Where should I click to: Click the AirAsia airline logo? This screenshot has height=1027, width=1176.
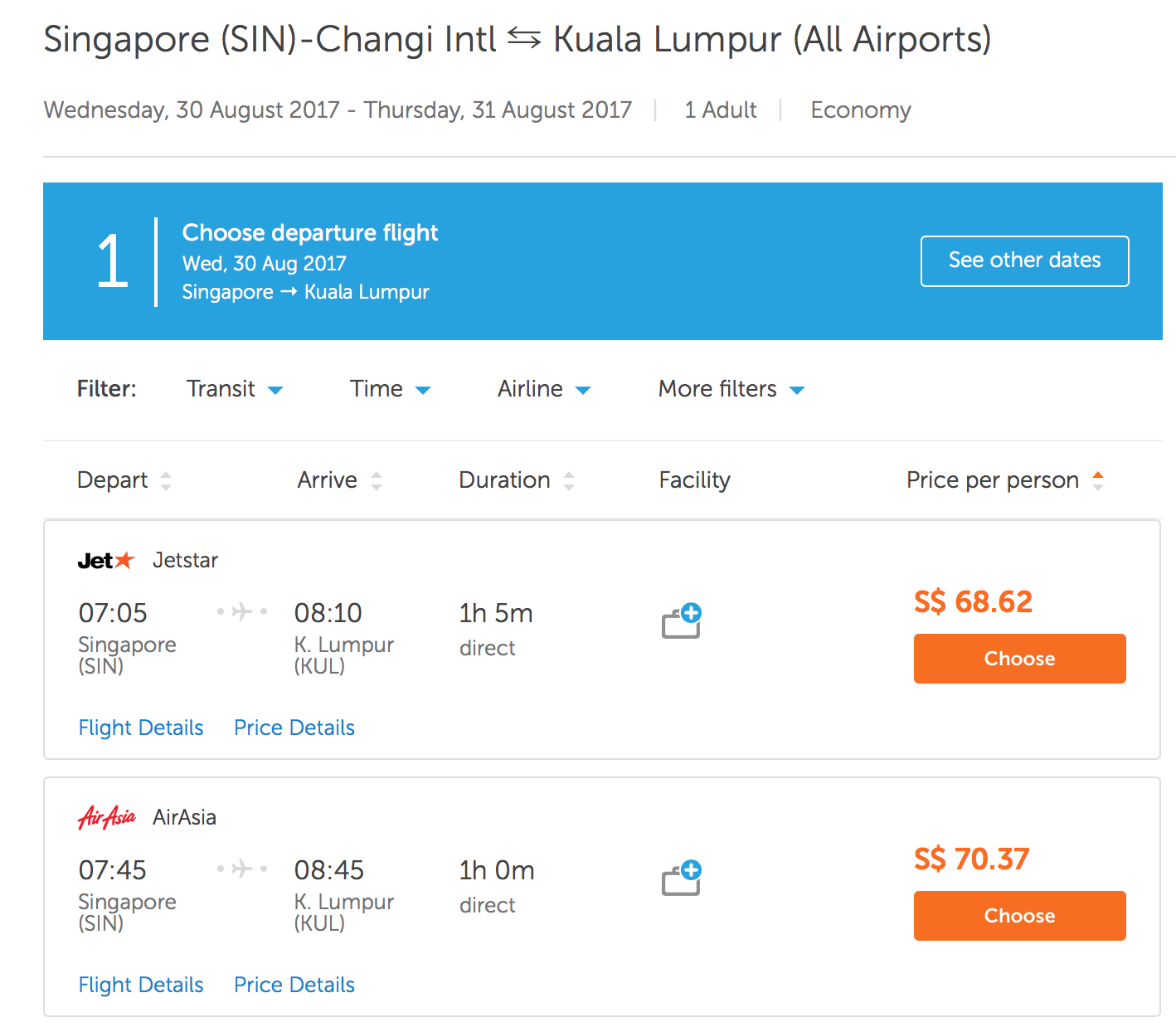click(x=107, y=817)
